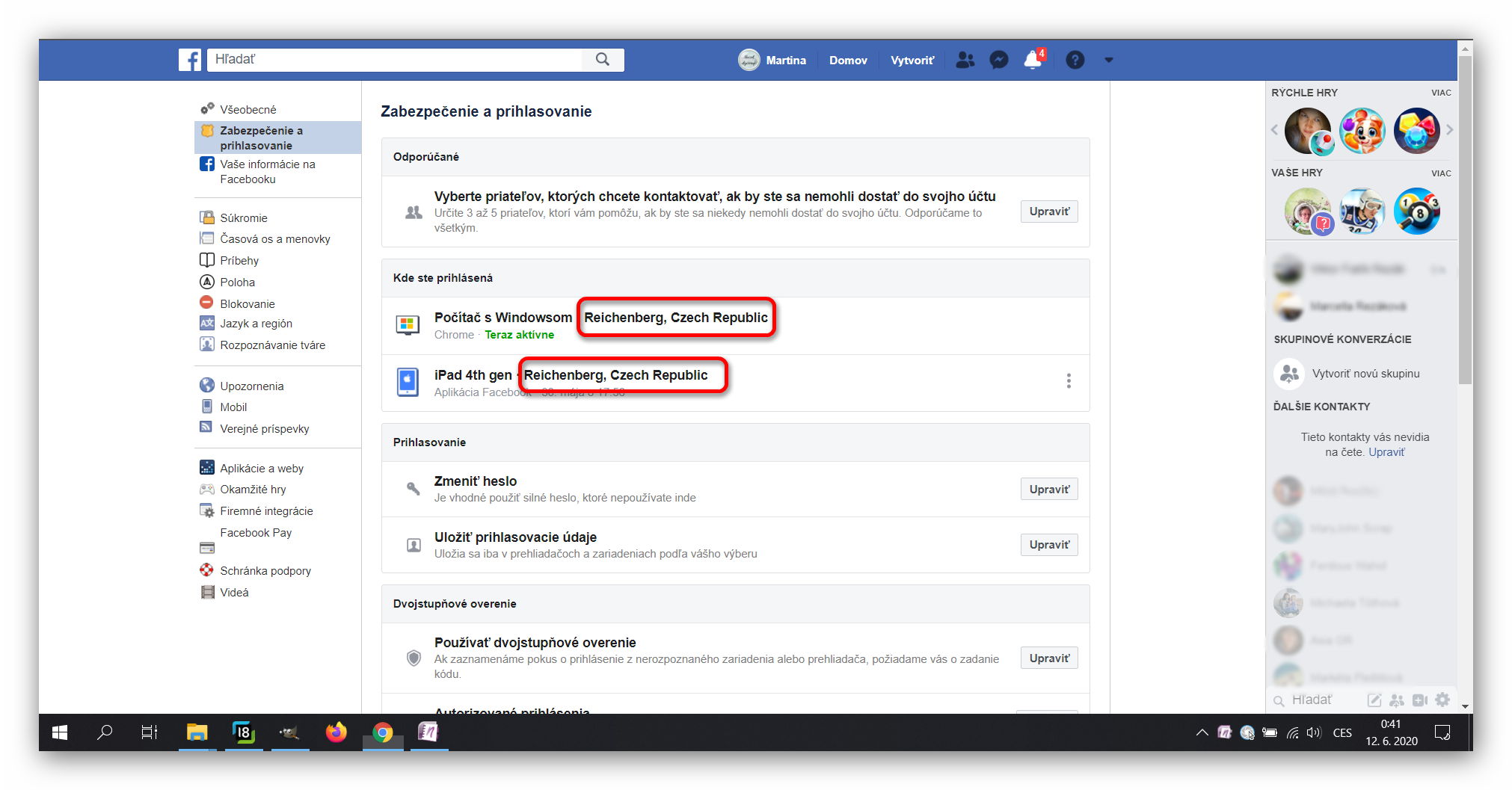Open File Explorer from the taskbar
1512x790 pixels.
point(197,732)
